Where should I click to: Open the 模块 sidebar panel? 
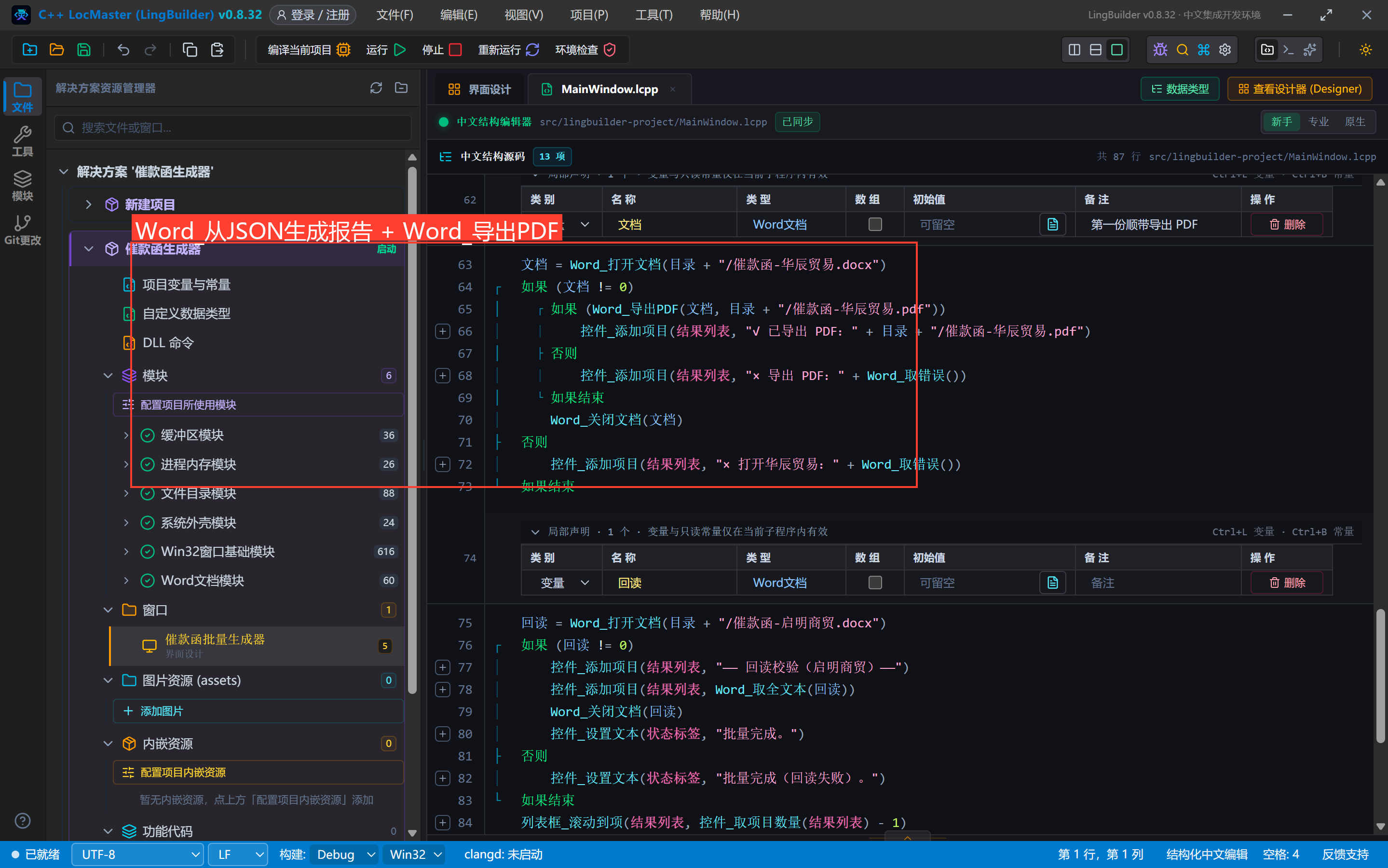point(22,186)
